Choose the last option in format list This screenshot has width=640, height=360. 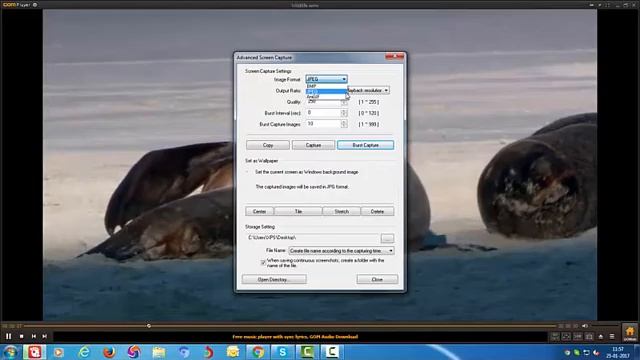(x=326, y=97)
